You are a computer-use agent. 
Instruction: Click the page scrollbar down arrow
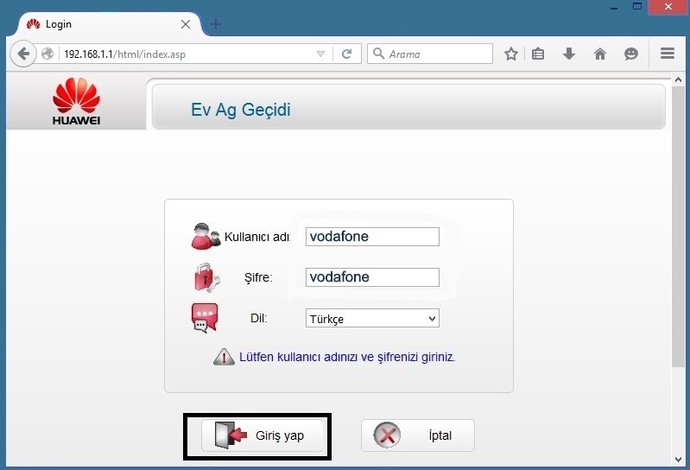pyautogui.click(x=678, y=459)
